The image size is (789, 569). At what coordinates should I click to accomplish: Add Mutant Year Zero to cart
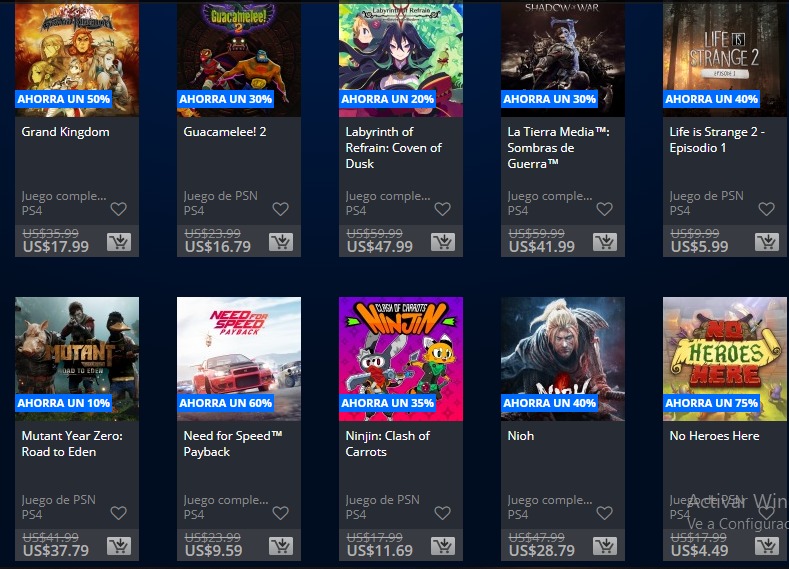click(119, 546)
